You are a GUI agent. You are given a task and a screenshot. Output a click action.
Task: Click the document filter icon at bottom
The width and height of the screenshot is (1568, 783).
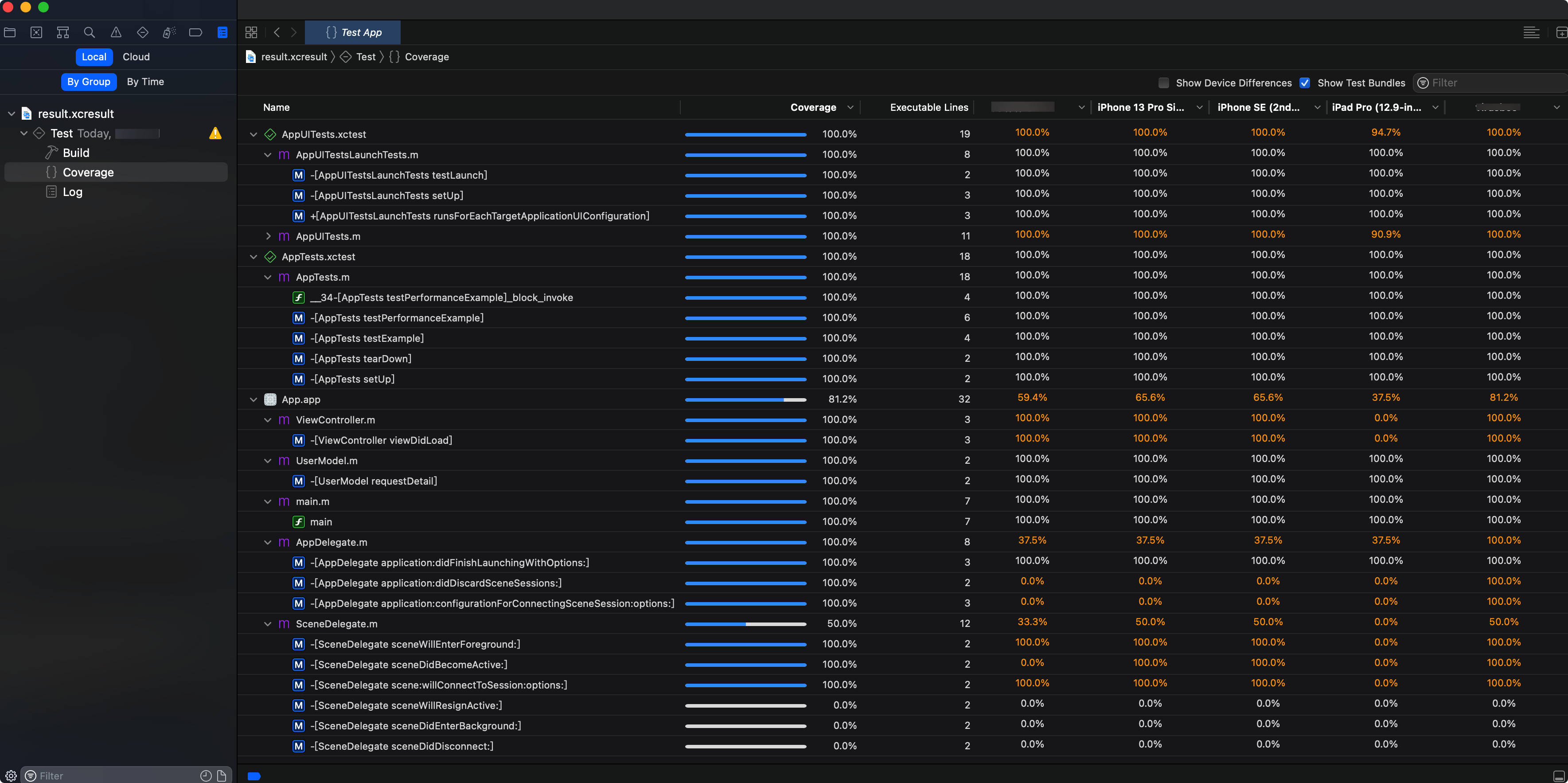pyautogui.click(x=222, y=776)
